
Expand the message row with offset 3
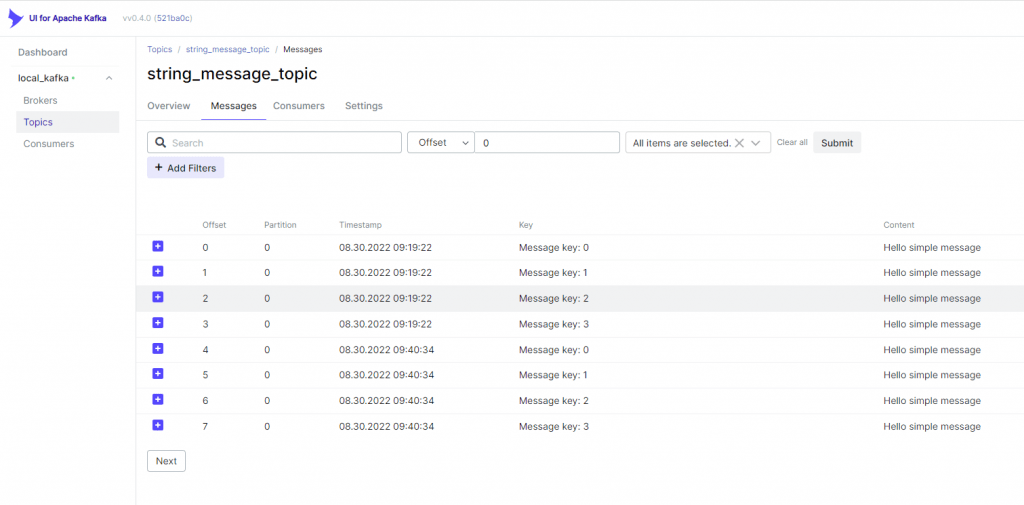tap(157, 323)
